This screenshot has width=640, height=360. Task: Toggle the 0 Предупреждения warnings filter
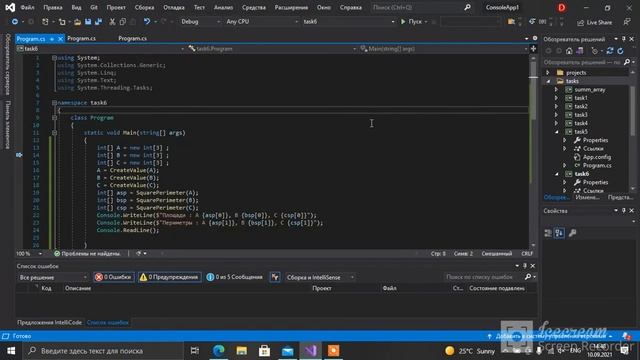coord(169,277)
